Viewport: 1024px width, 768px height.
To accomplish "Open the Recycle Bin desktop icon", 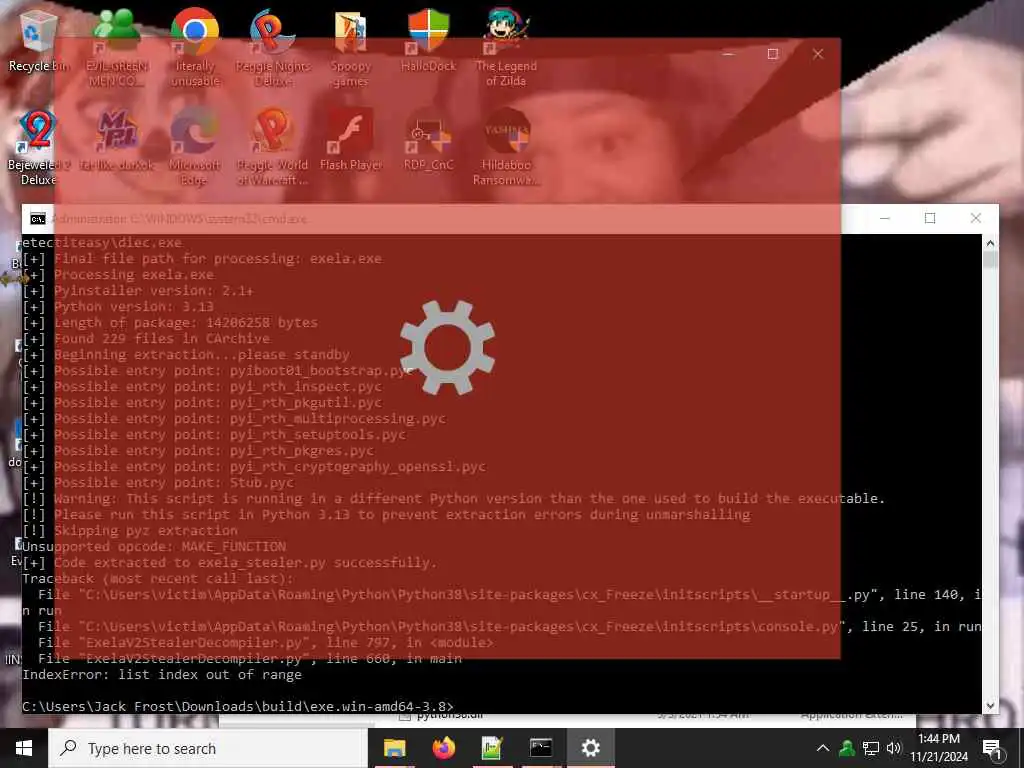I will coord(38,39).
